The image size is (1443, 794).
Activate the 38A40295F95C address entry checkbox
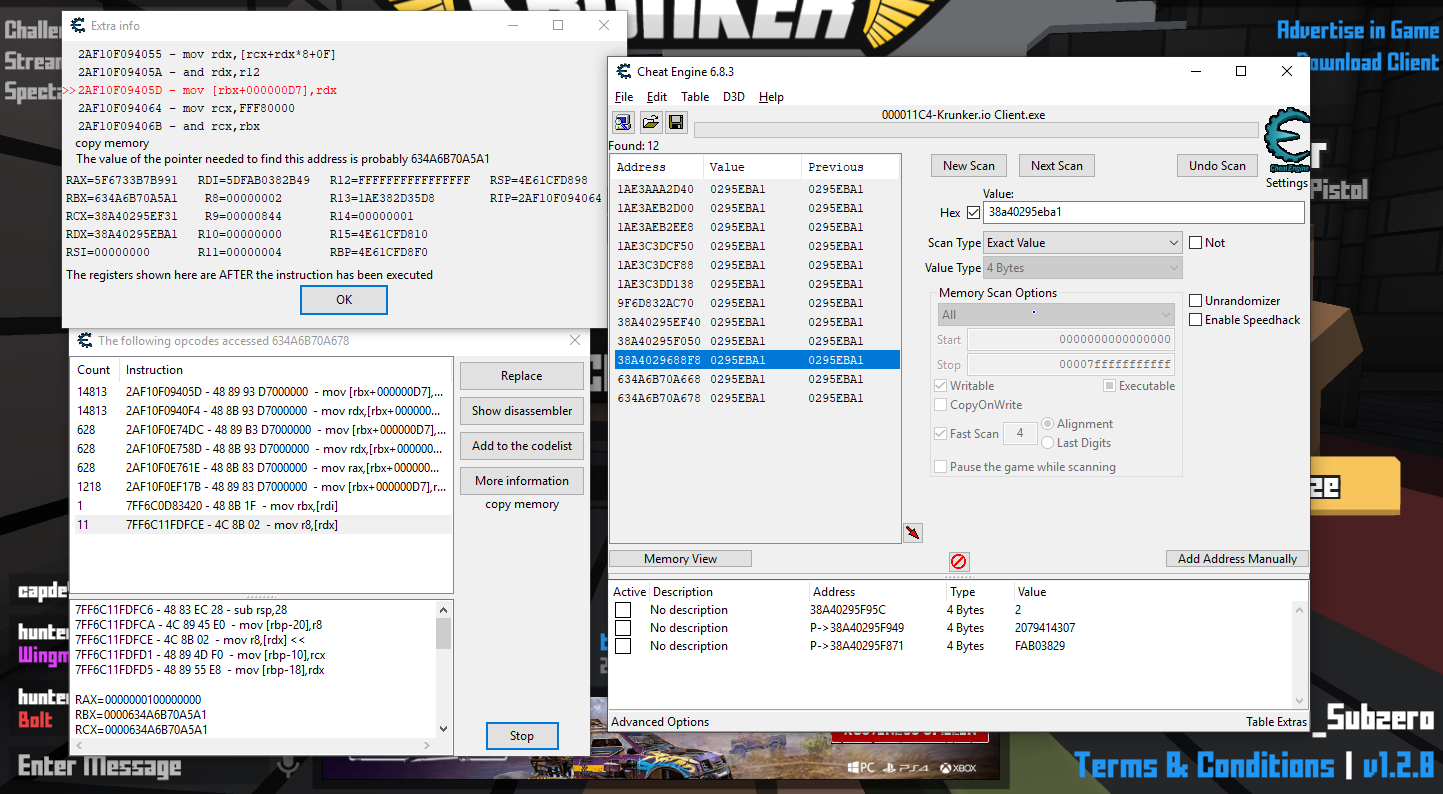[623, 610]
